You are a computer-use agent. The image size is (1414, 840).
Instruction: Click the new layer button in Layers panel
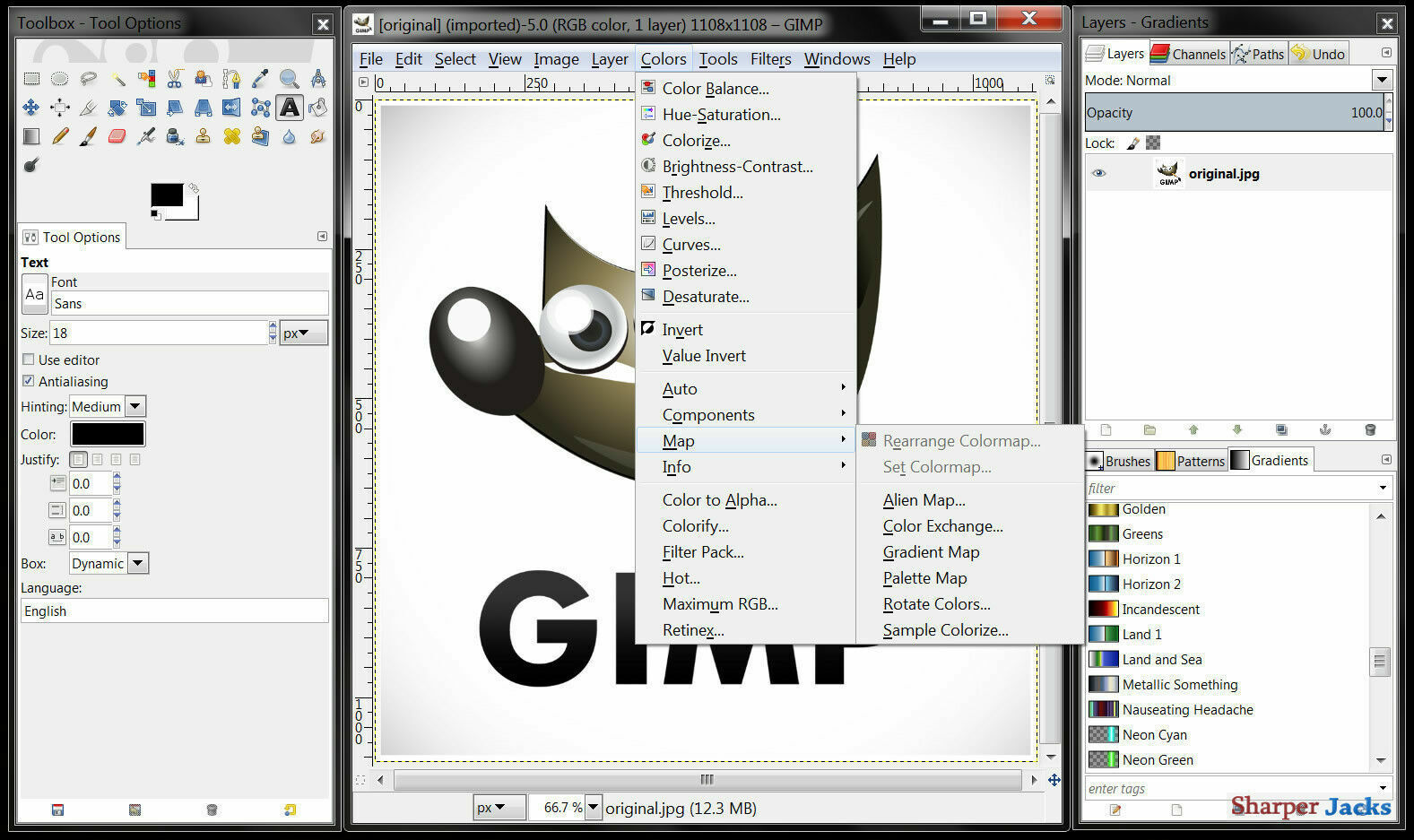1106,429
